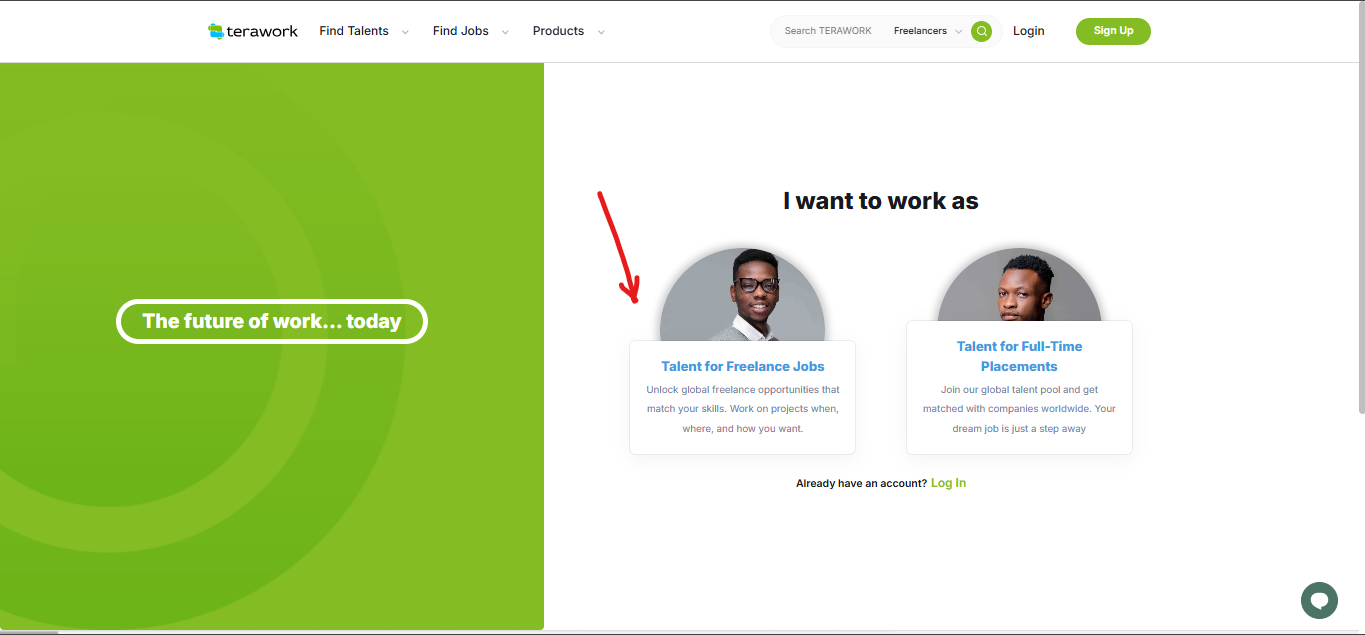The width and height of the screenshot is (1365, 635).
Task: Click the Login link in header
Action: pyautogui.click(x=1028, y=31)
